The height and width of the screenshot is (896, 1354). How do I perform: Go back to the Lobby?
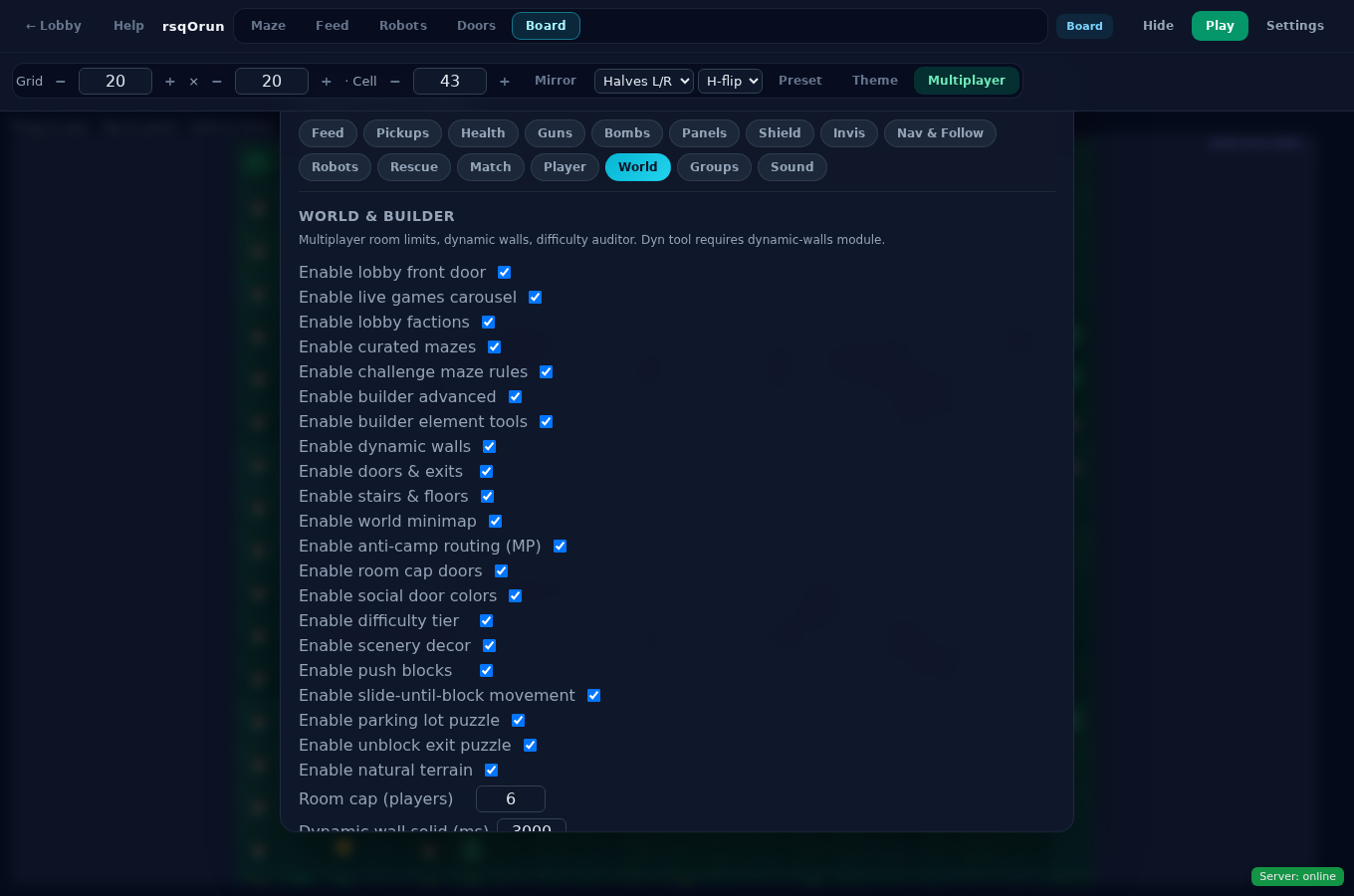53,26
